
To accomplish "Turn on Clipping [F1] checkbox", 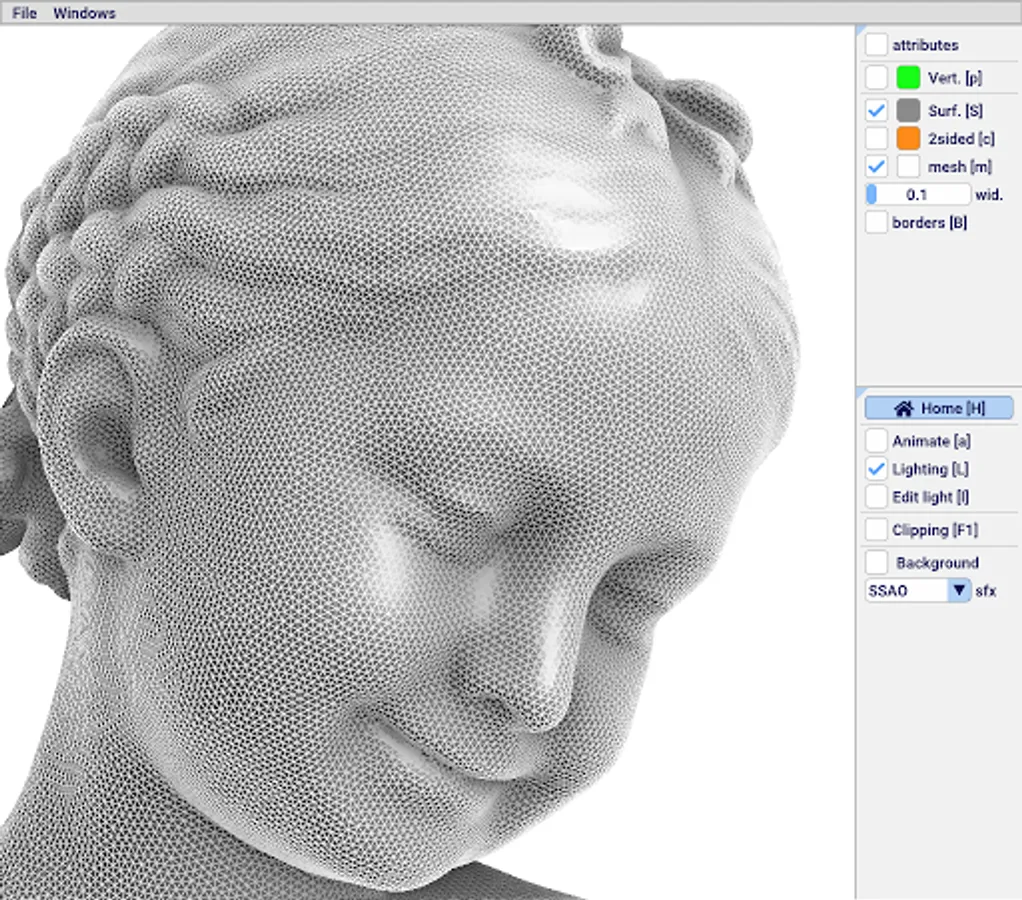I will tap(876, 530).
